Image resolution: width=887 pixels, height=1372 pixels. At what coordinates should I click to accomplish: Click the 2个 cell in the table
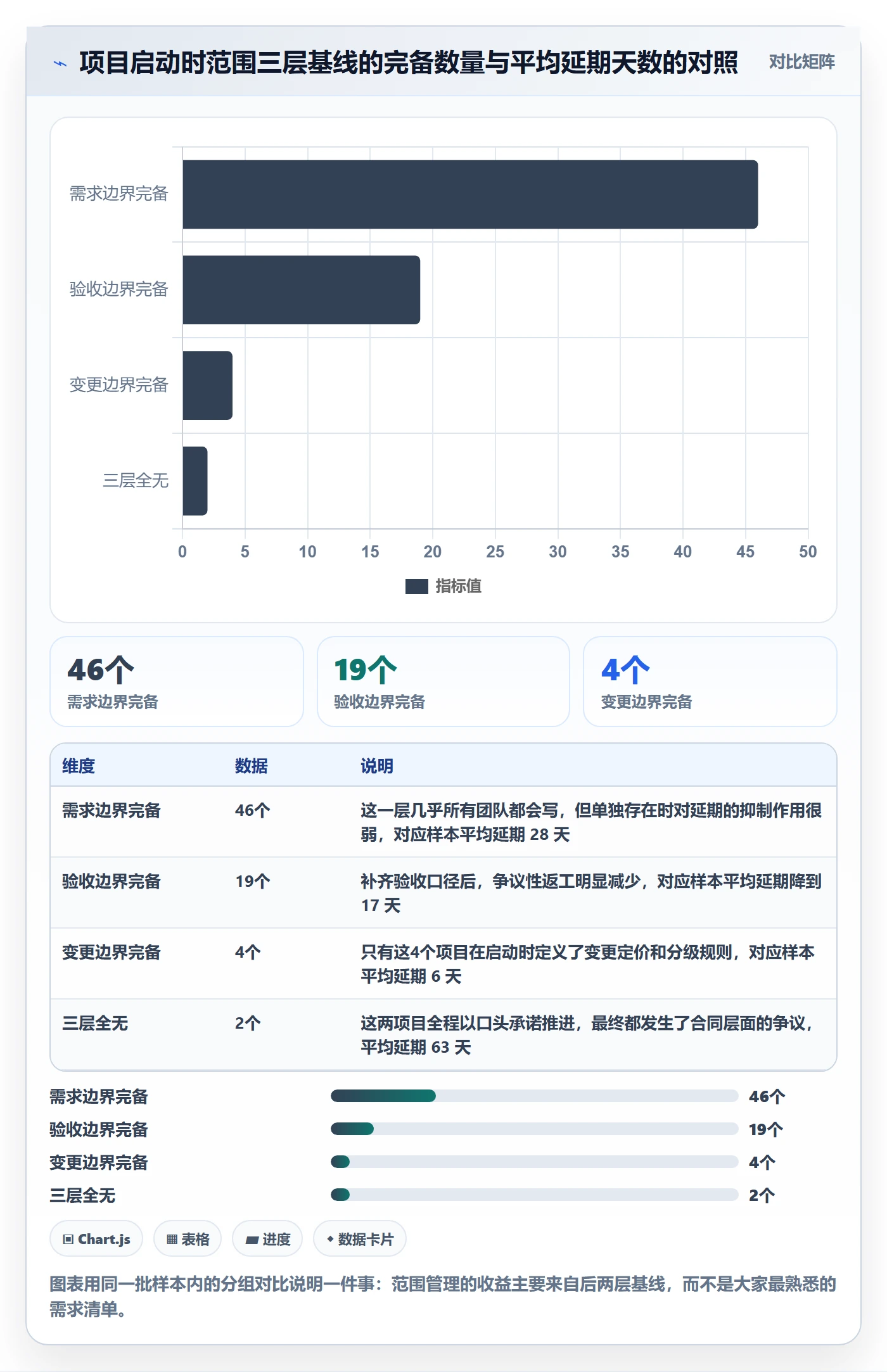248,1023
